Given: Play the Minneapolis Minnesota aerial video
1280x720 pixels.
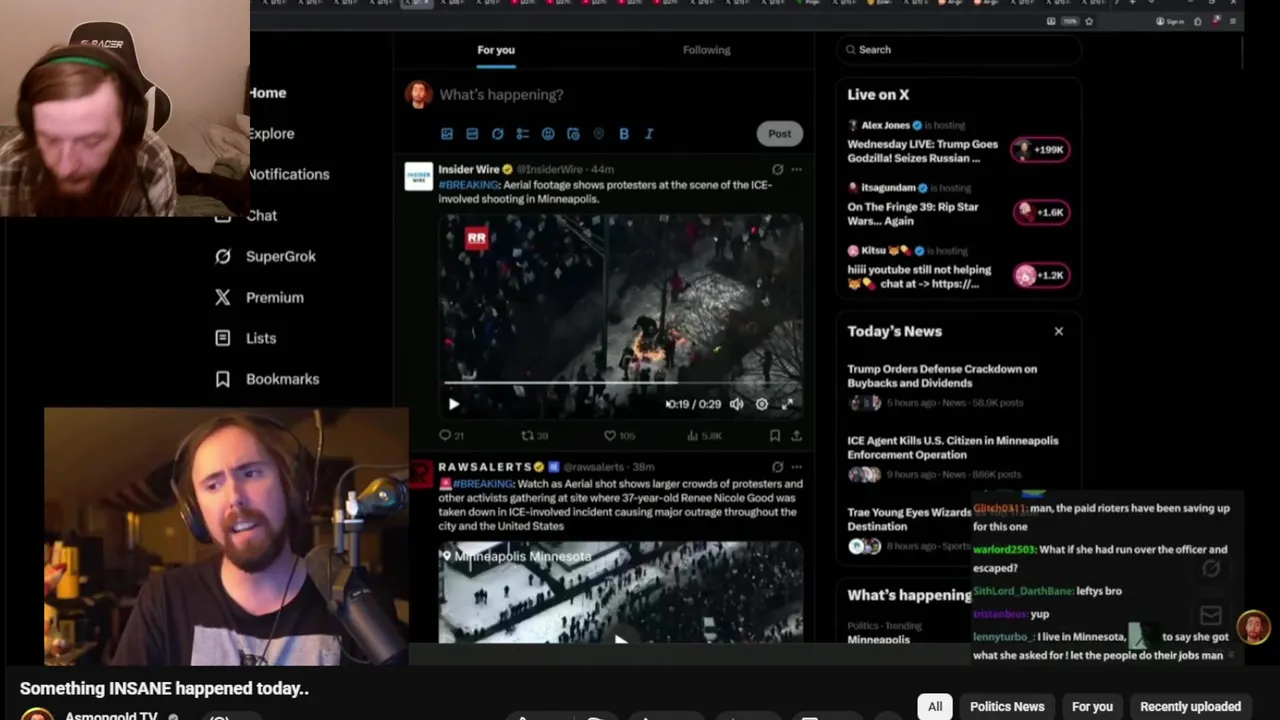Looking at the screenshot, I should pyautogui.click(x=620, y=638).
